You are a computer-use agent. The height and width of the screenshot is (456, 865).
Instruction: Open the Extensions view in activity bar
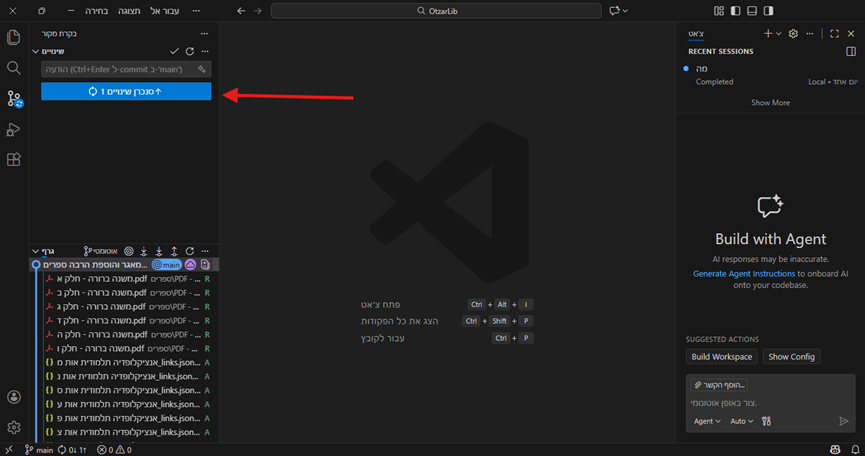pyautogui.click(x=14, y=159)
